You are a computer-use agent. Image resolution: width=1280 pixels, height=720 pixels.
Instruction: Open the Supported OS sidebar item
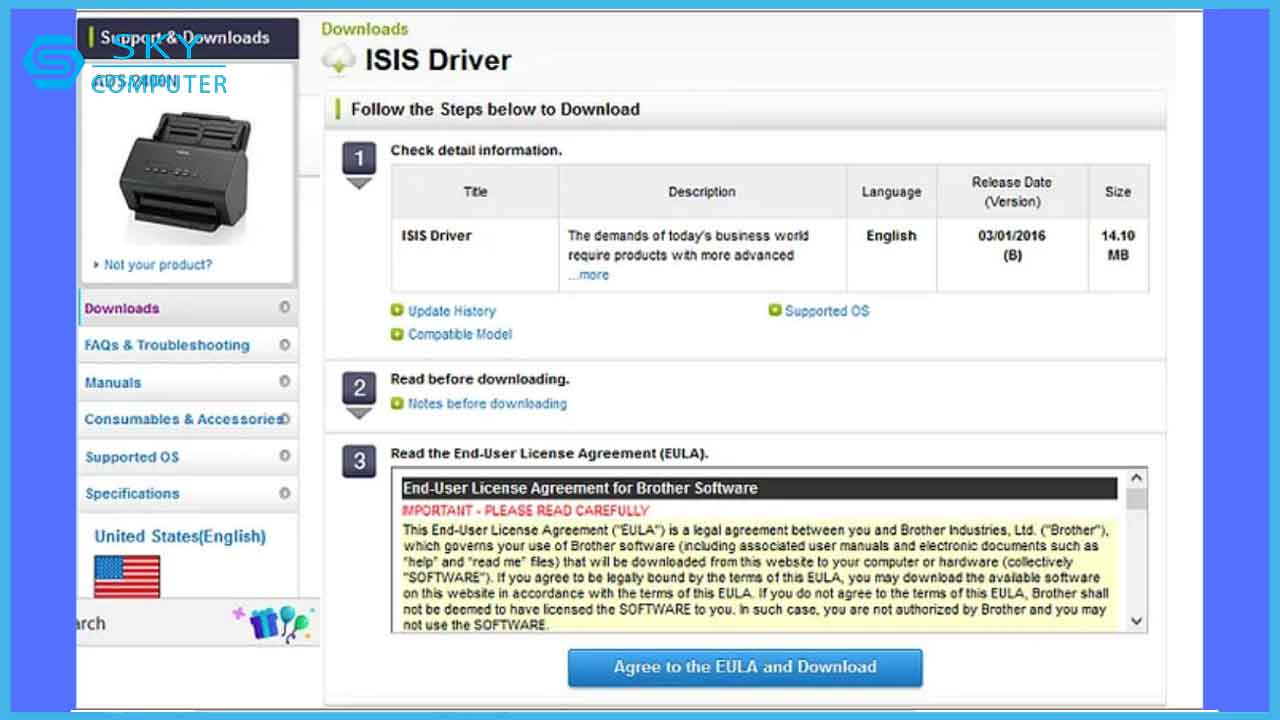pyautogui.click(x=188, y=457)
